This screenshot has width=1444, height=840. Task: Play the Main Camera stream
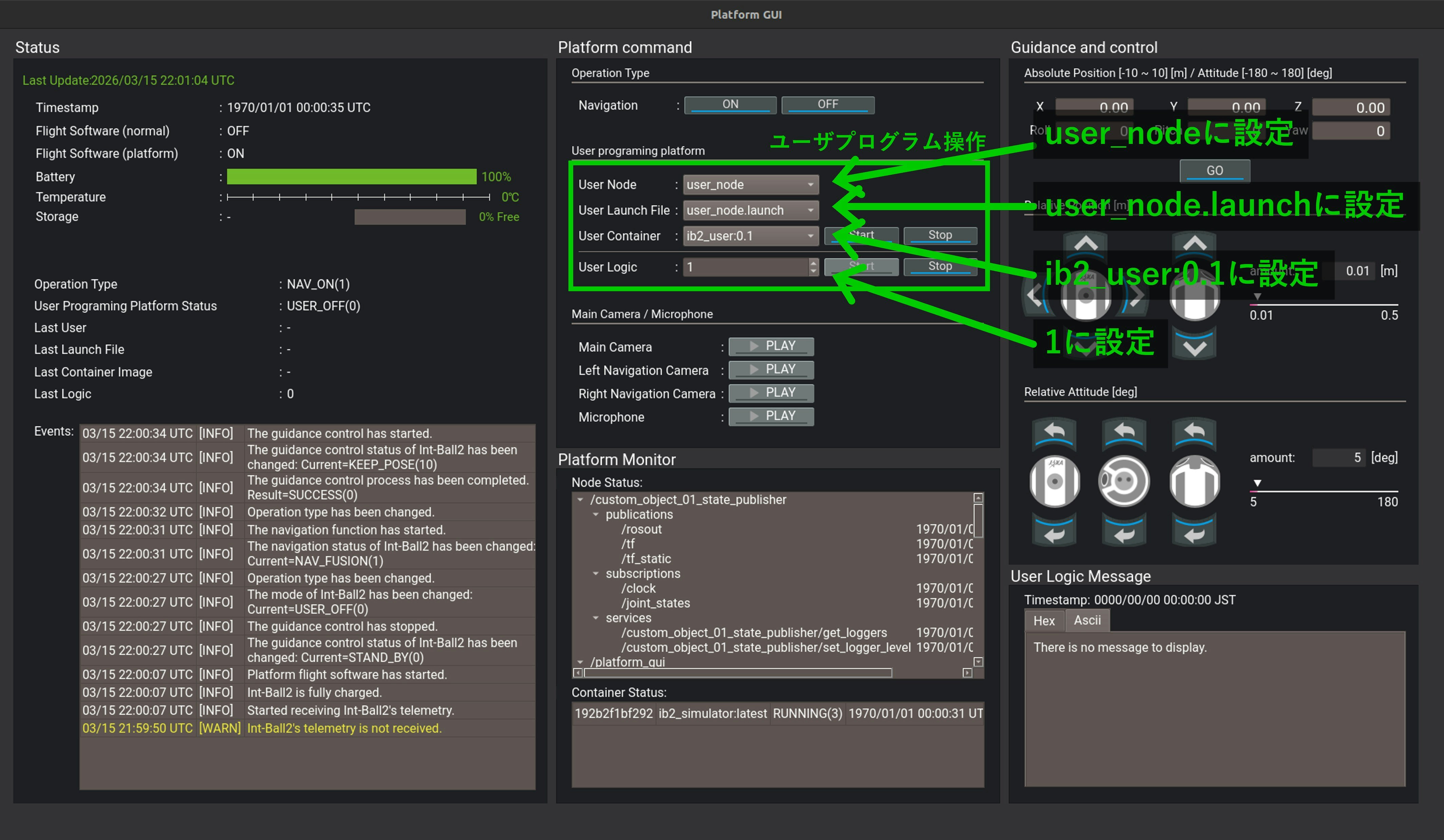(x=771, y=346)
